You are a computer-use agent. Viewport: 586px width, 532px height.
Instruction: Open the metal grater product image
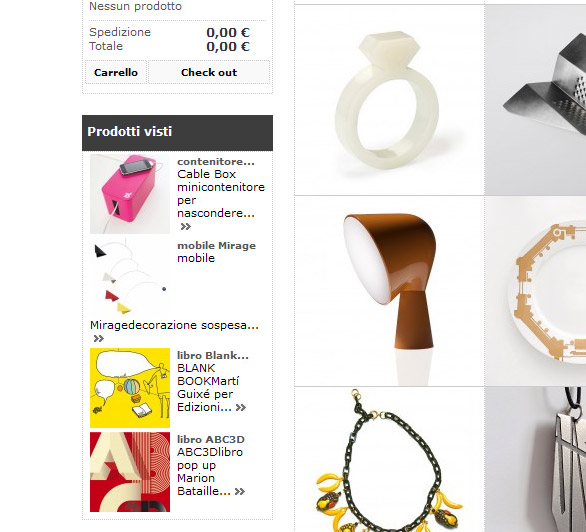[x=536, y=100]
